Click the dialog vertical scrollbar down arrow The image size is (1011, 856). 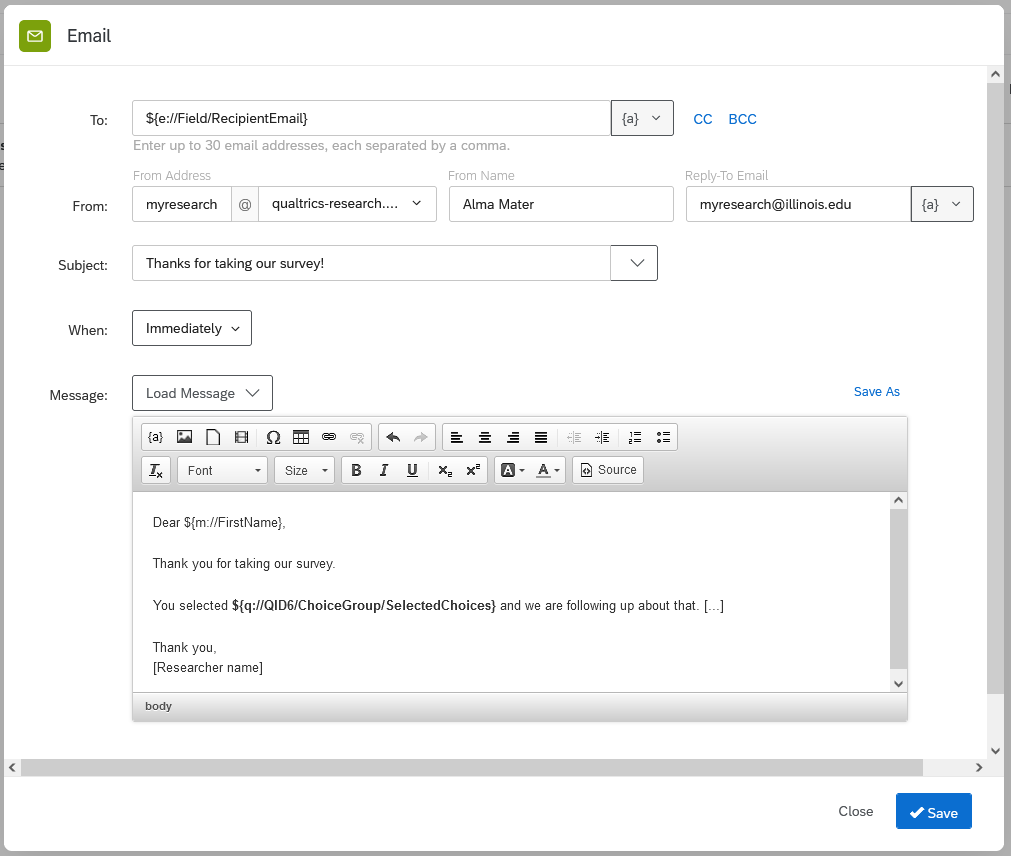click(x=995, y=750)
